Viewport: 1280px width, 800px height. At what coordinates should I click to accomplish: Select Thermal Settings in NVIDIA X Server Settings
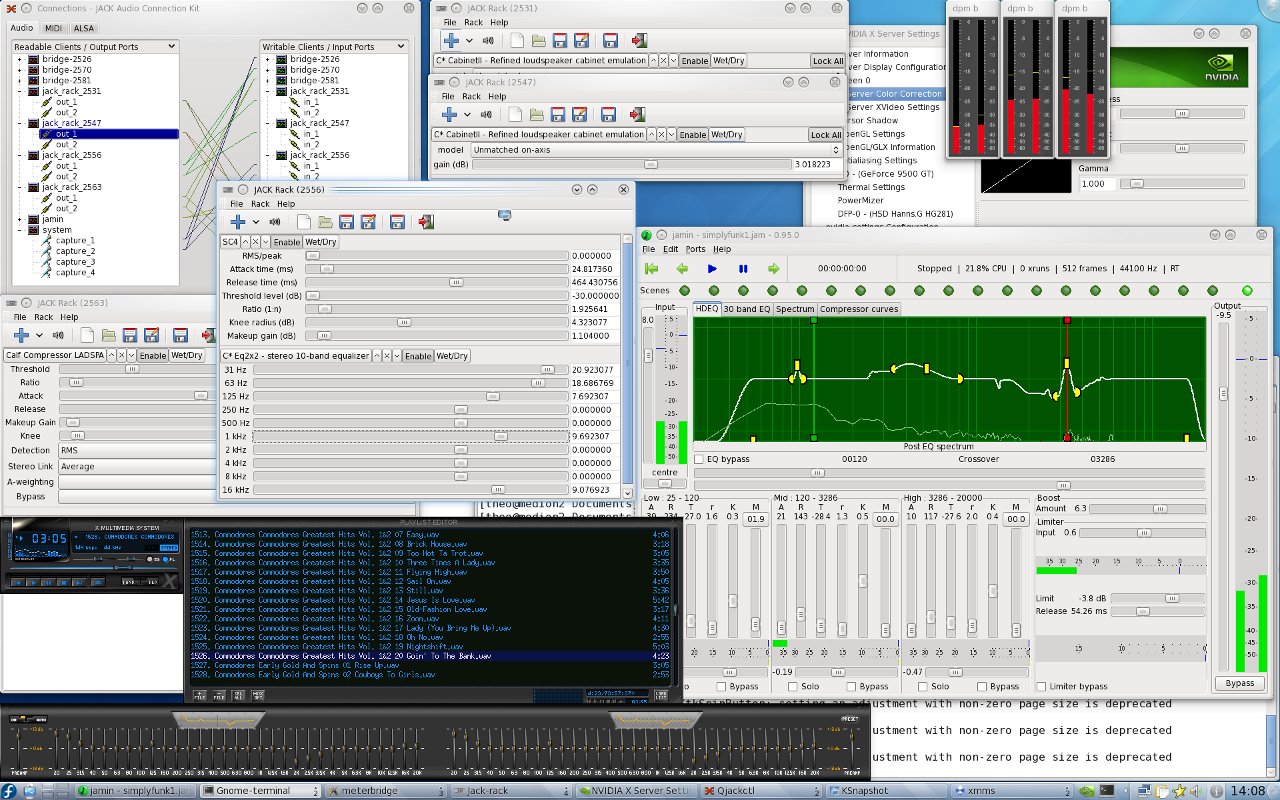870,187
